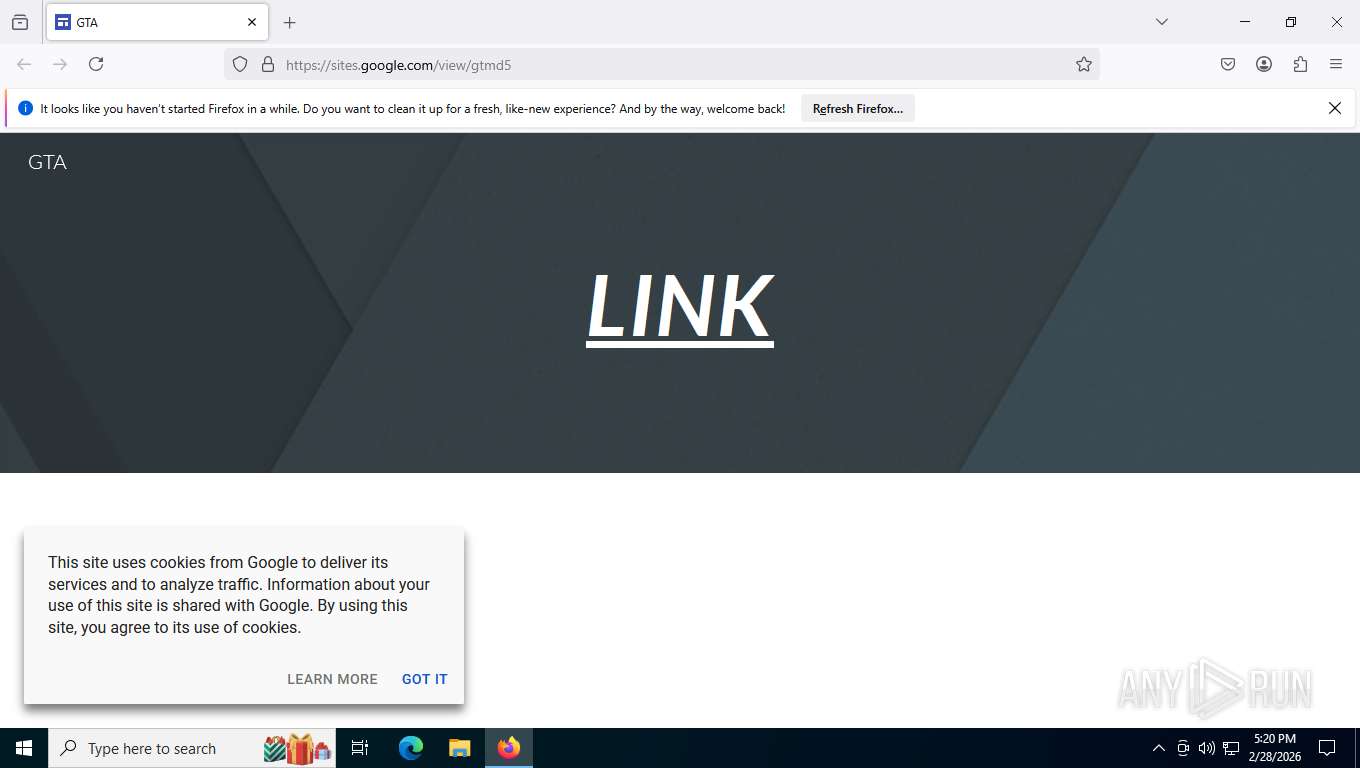Focus the URL address bar

tap(660, 65)
